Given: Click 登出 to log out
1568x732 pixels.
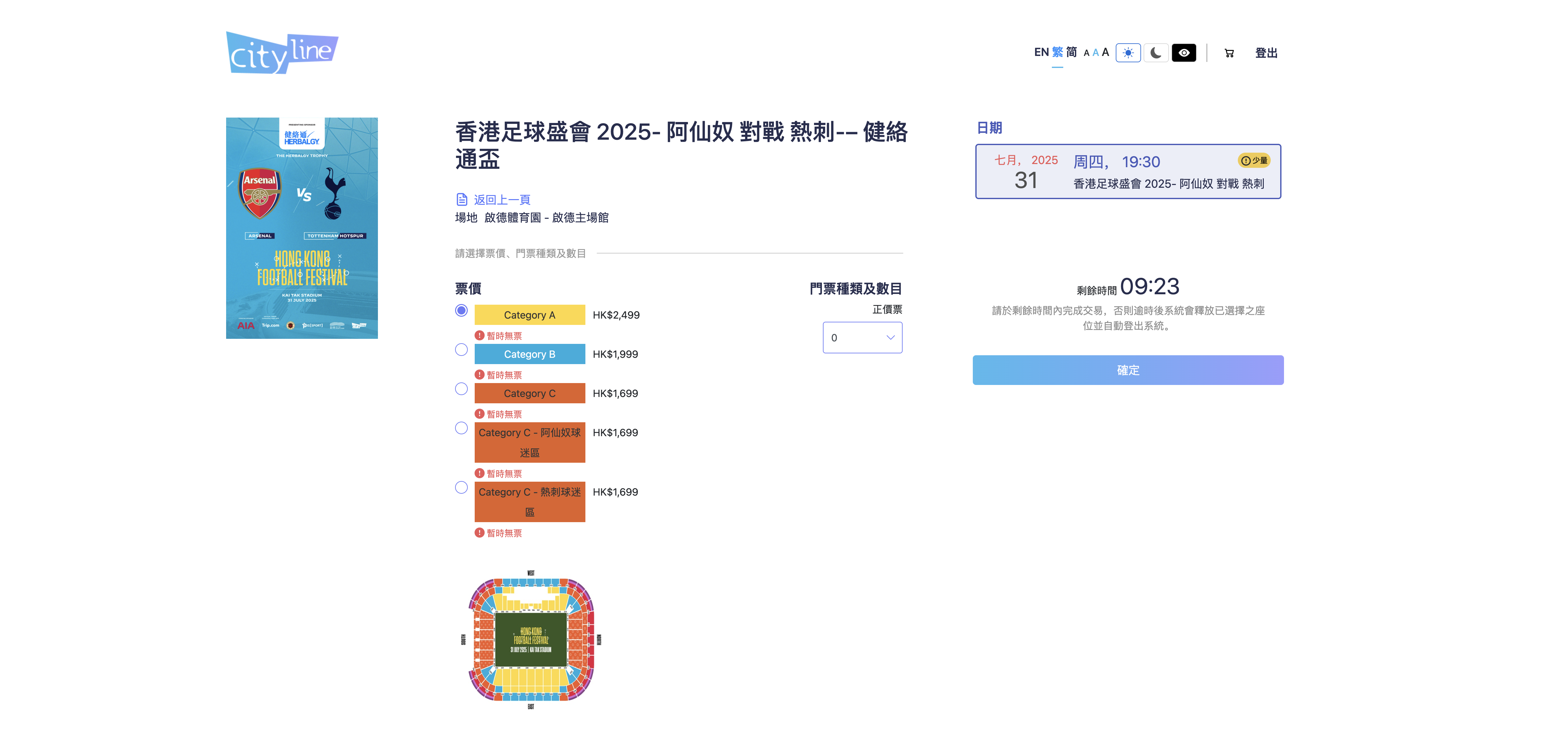Looking at the screenshot, I should tap(1265, 53).
